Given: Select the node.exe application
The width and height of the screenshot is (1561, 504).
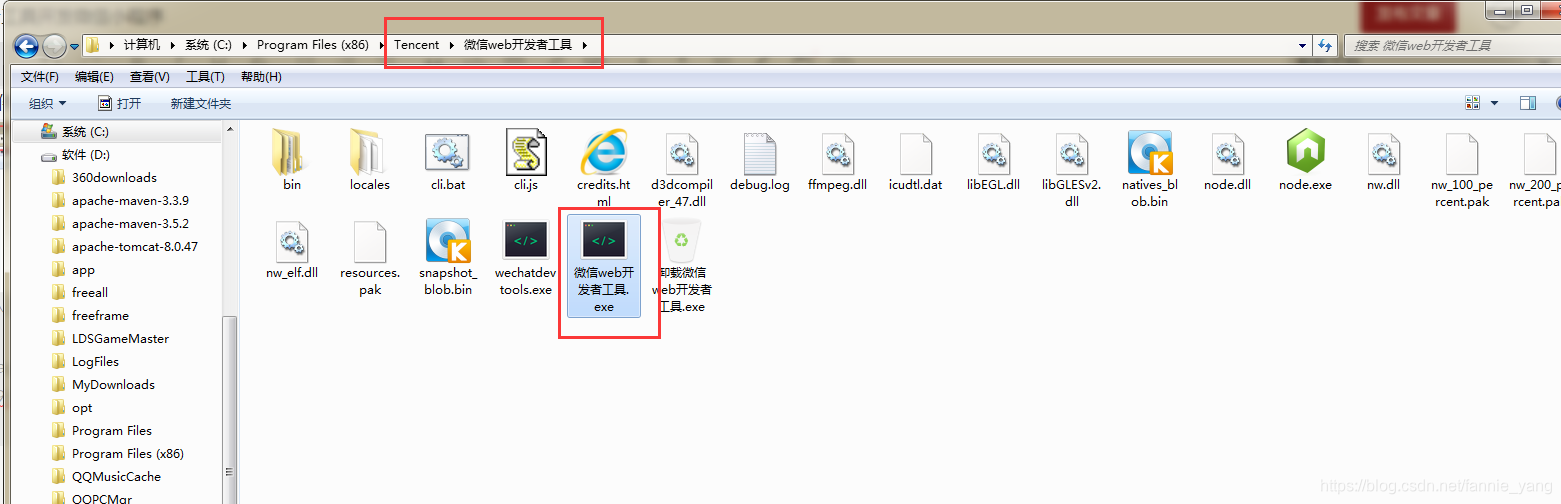Looking at the screenshot, I should point(1305,159).
